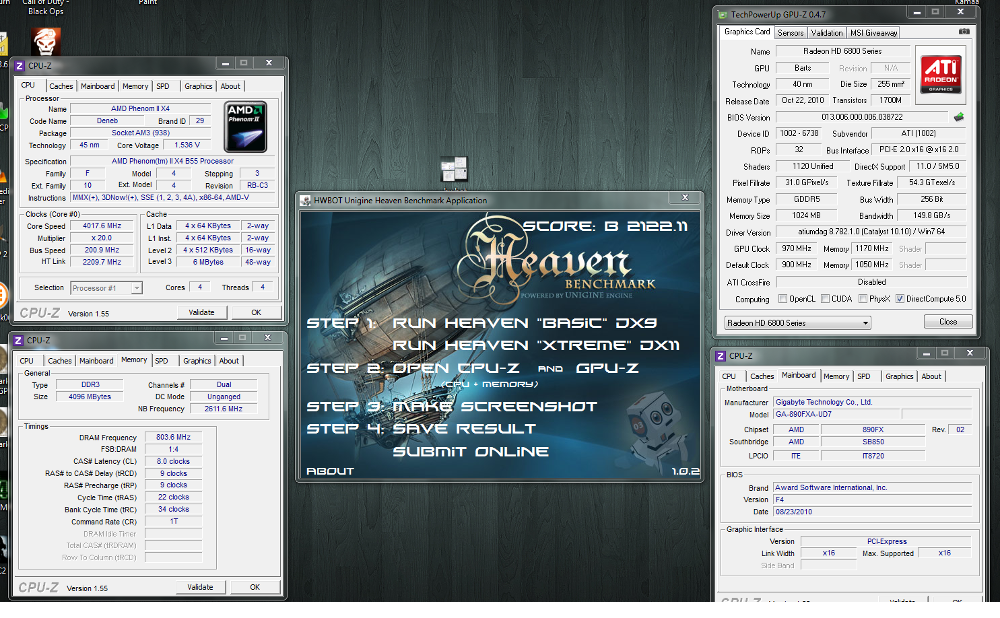
Task: Click OPEN CPU-Z in Heaven step 2
Action: click(x=456, y=368)
